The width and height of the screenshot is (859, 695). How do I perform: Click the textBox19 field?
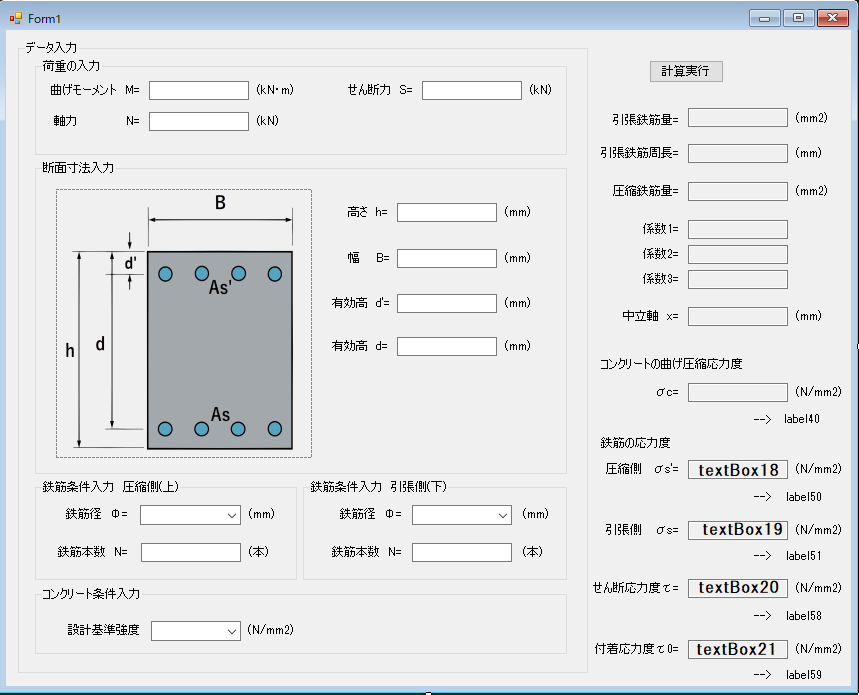(x=738, y=530)
